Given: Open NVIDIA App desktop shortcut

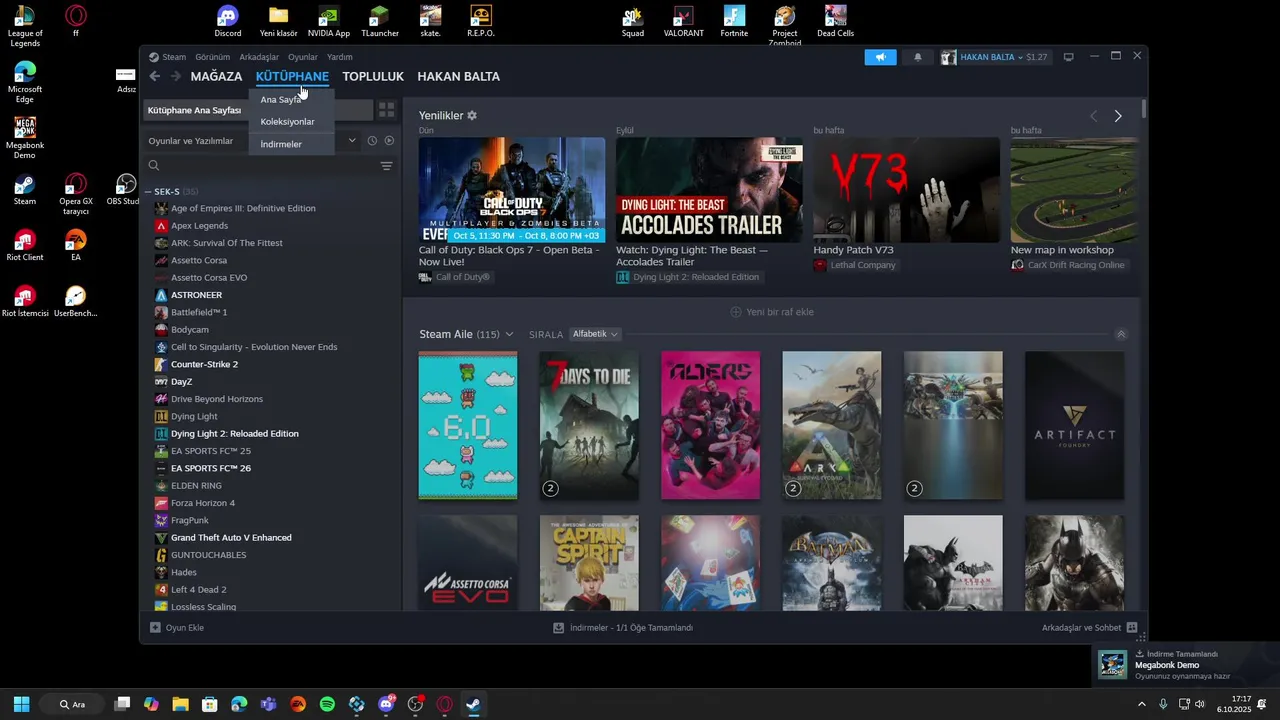Looking at the screenshot, I should 328,21.
